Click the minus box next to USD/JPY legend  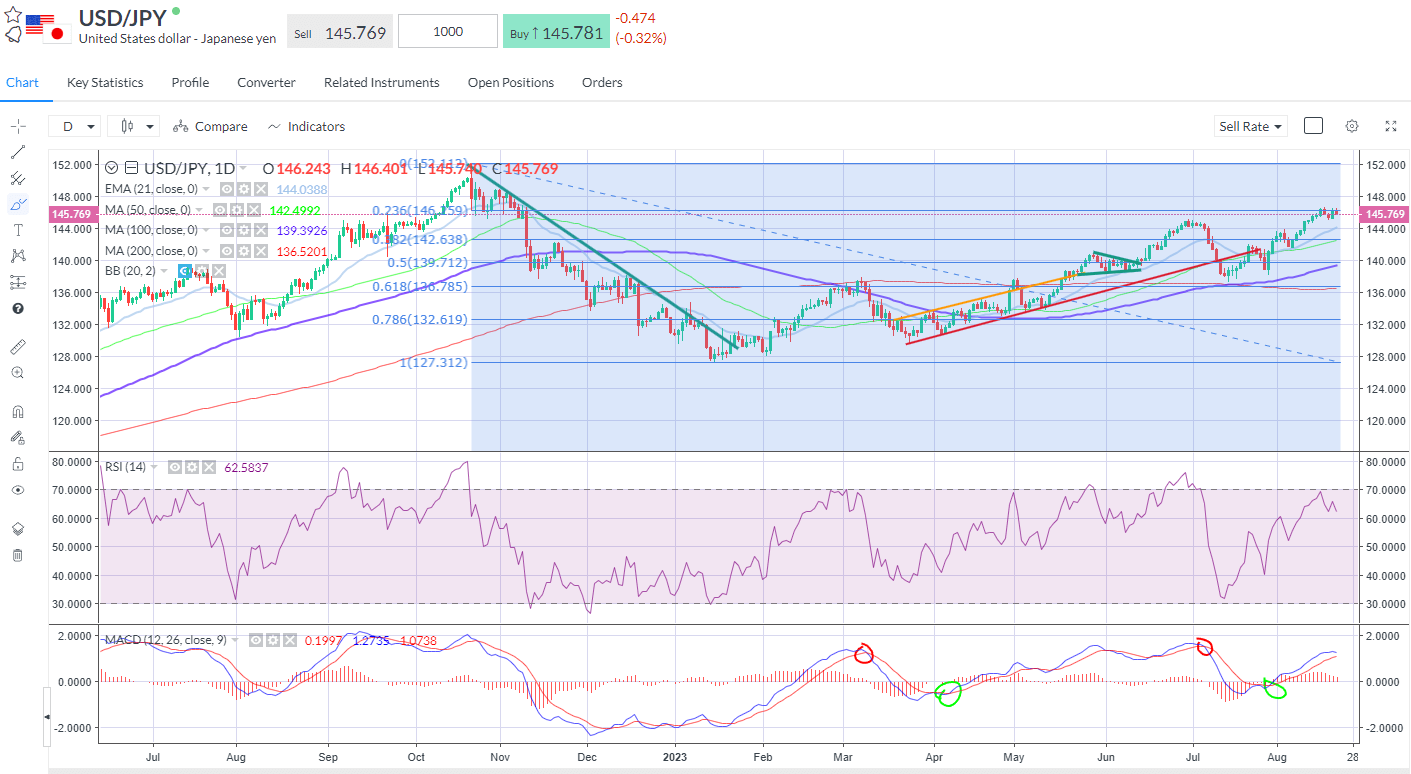click(x=131, y=168)
